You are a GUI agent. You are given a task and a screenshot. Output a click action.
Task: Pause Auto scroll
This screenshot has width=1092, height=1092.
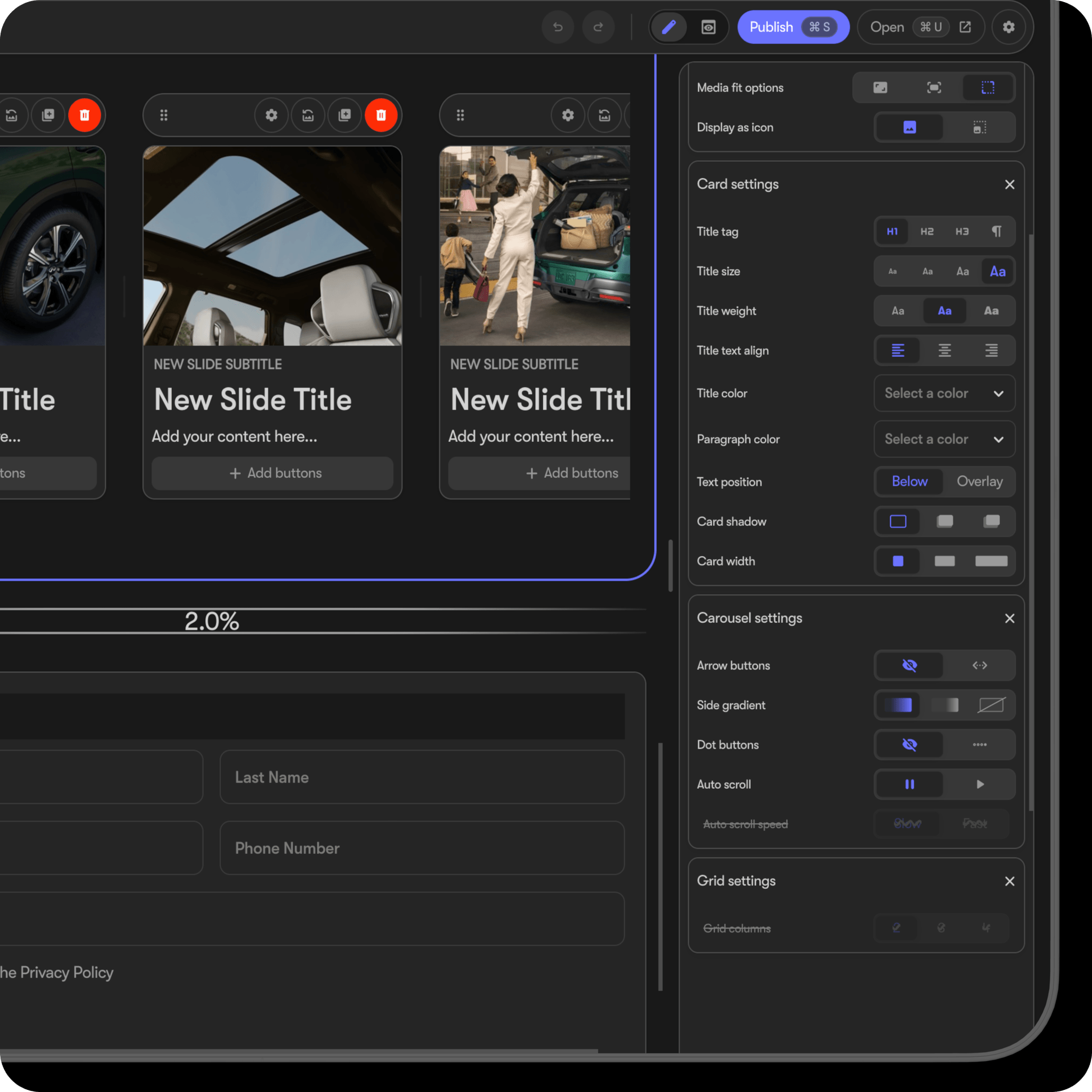910,784
